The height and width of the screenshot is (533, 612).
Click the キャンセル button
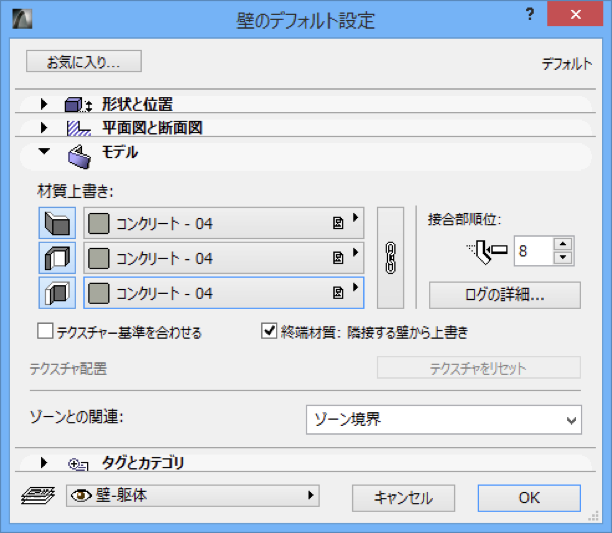click(403, 498)
